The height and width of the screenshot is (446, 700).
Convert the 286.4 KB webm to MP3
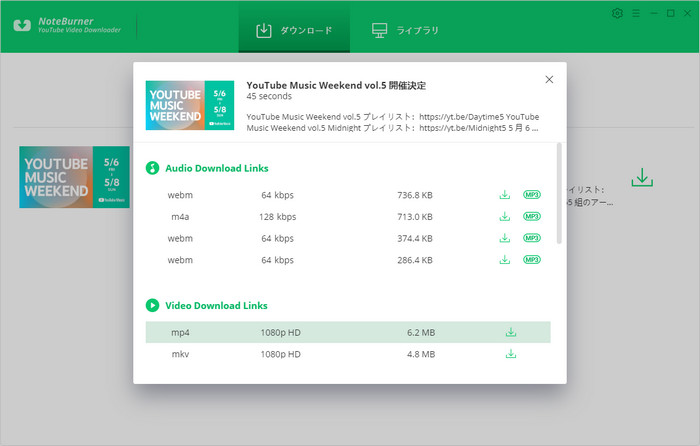[532, 259]
